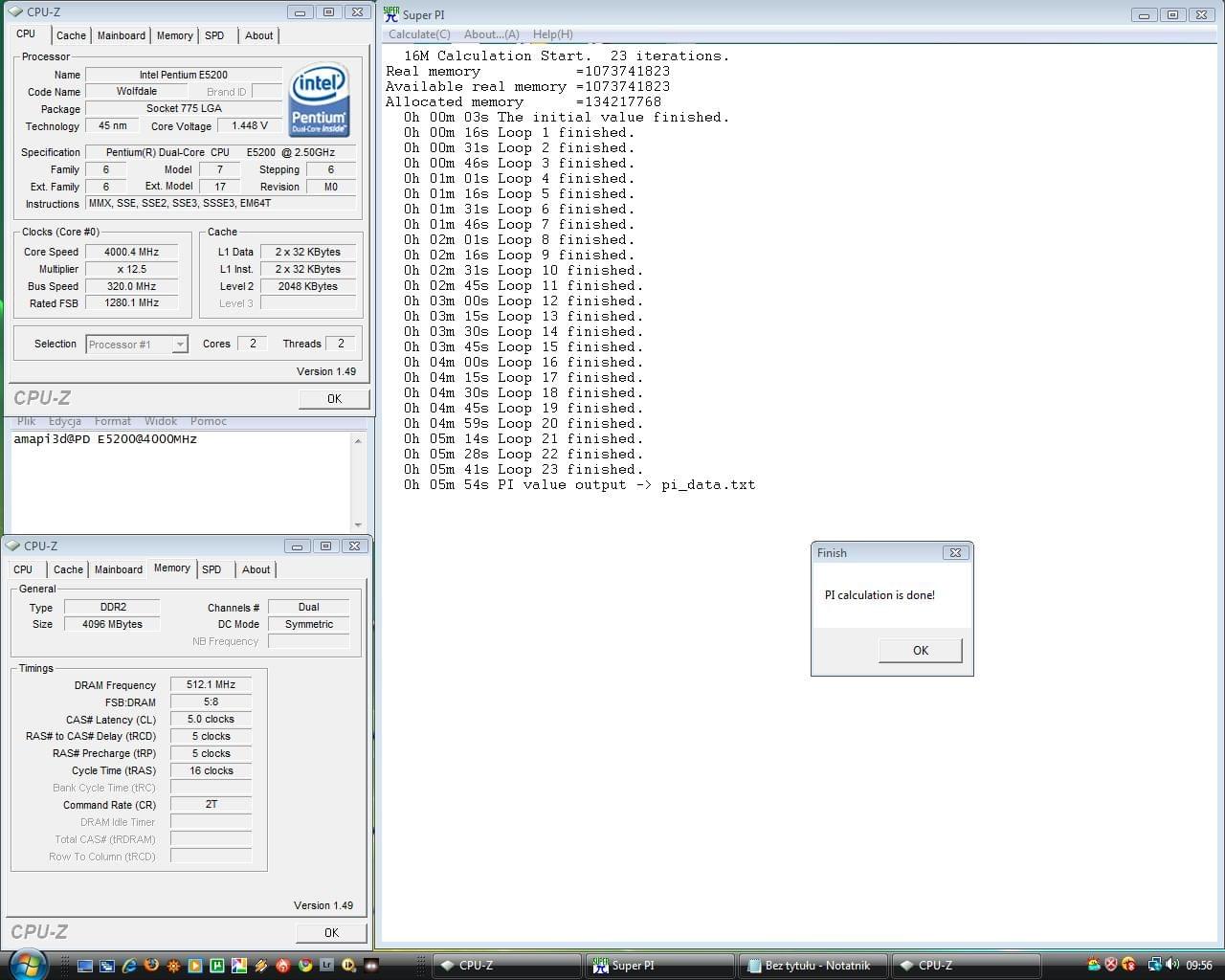Image resolution: width=1225 pixels, height=980 pixels.
Task: Select Mainboard tab in bottom CPU-Z window
Action: [119, 569]
